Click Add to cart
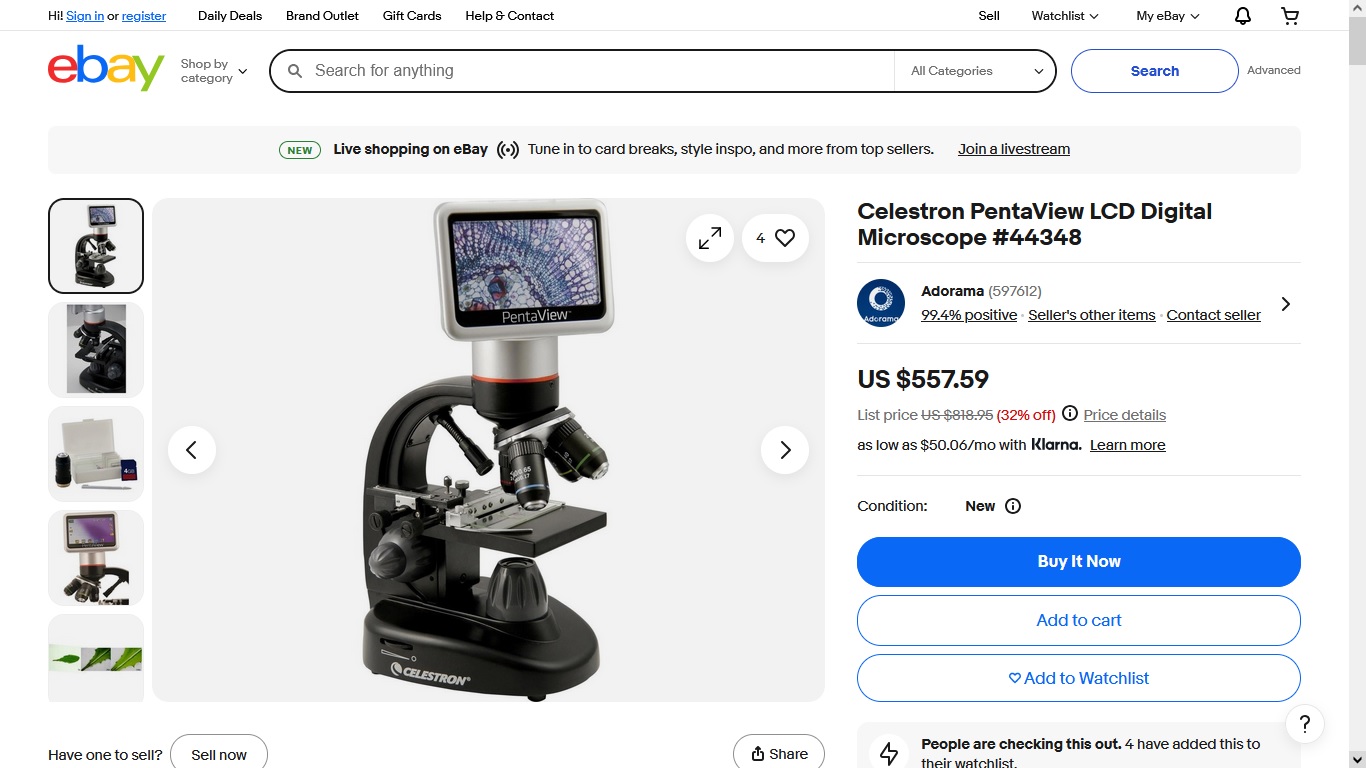 [x=1079, y=620]
